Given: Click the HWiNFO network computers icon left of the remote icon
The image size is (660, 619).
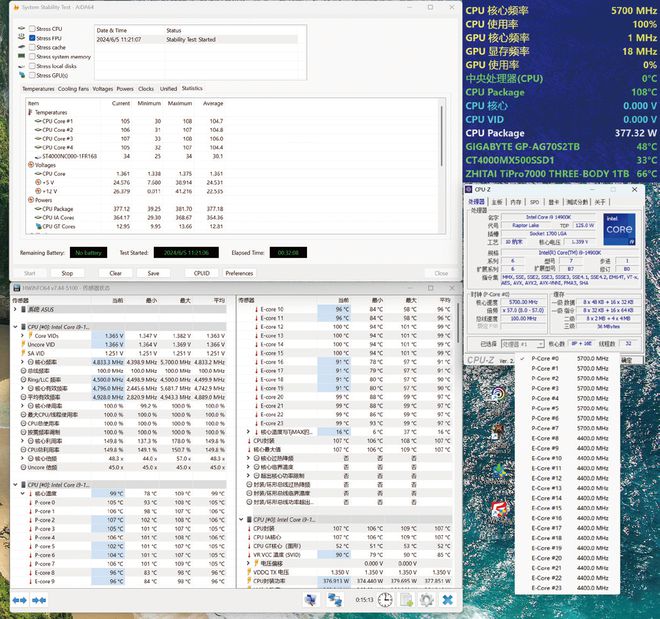Looking at the screenshot, I should point(311,600).
